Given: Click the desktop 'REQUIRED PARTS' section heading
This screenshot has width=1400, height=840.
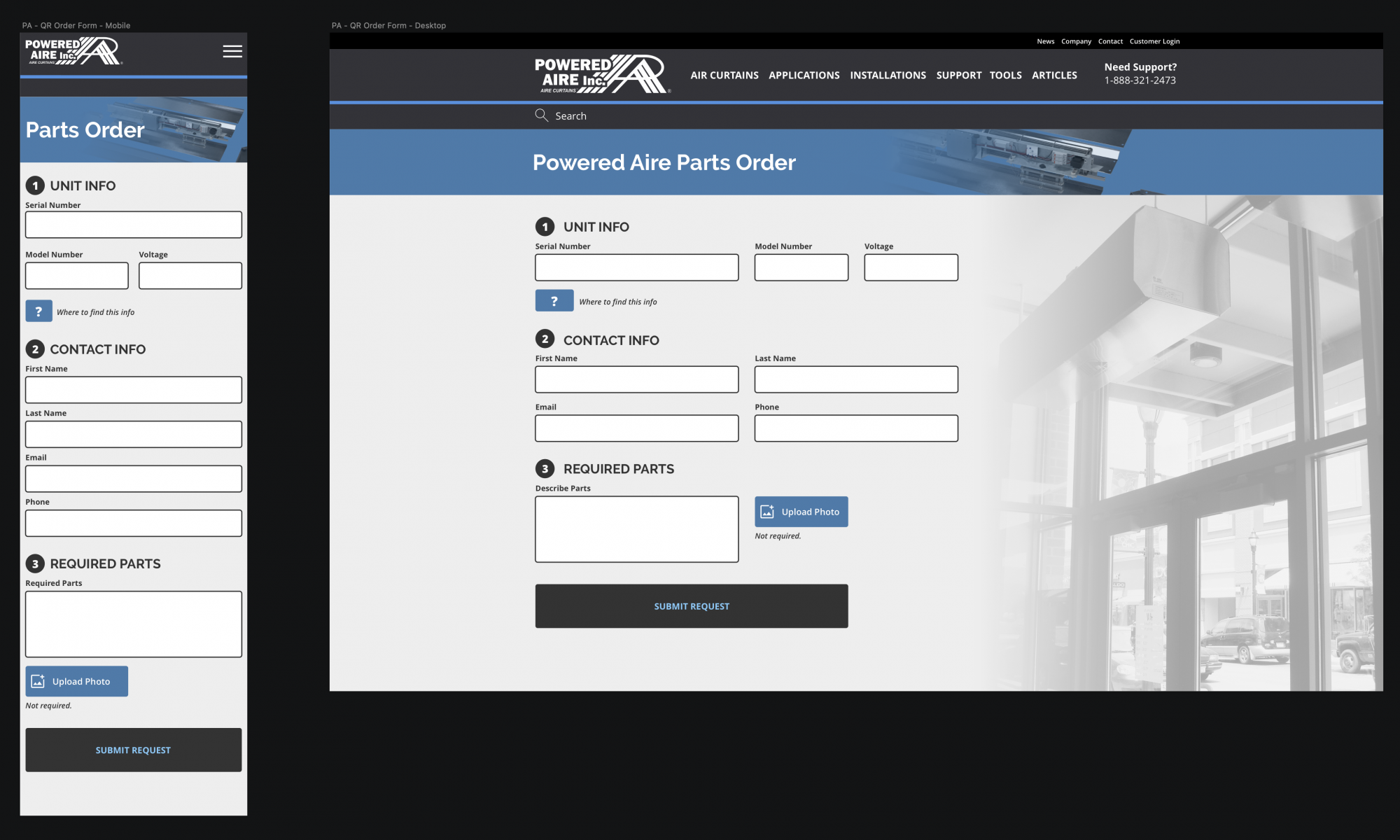Looking at the screenshot, I should pos(619,469).
